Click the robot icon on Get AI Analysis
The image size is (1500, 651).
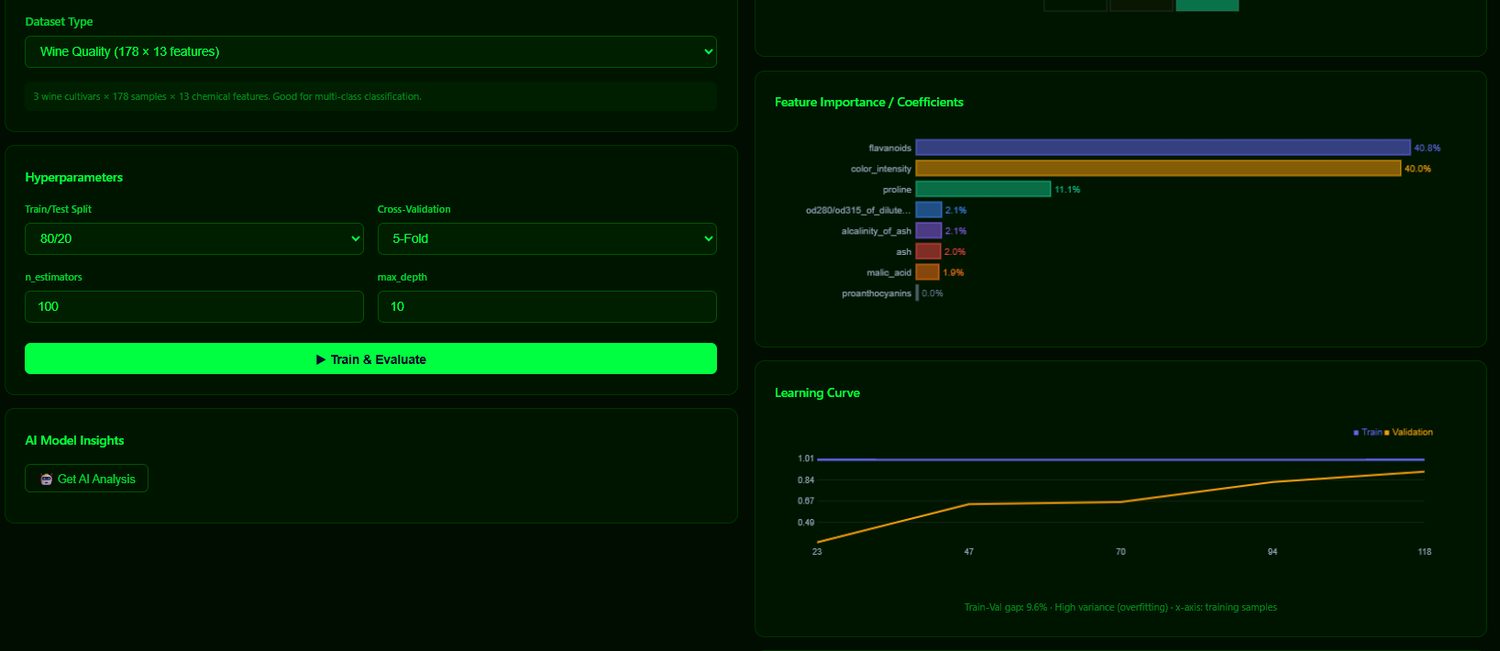[46, 479]
